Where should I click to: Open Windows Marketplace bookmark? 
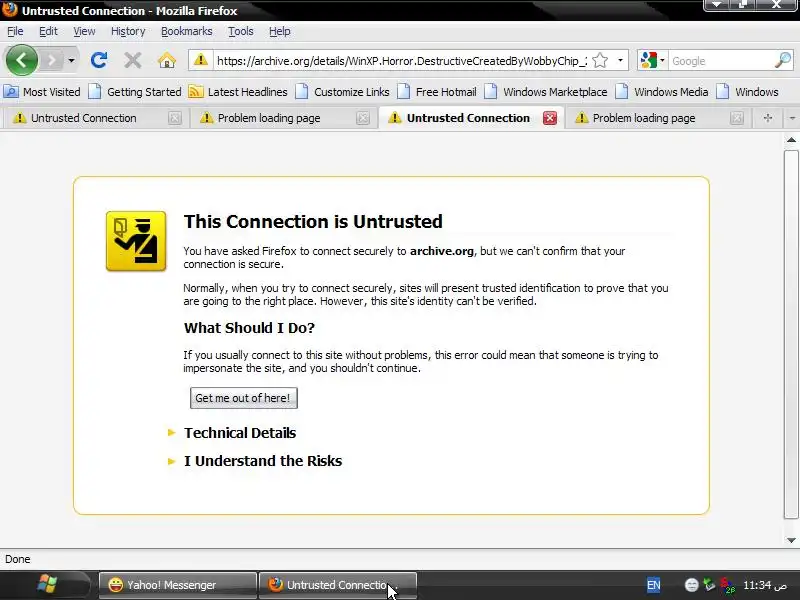tap(546, 92)
